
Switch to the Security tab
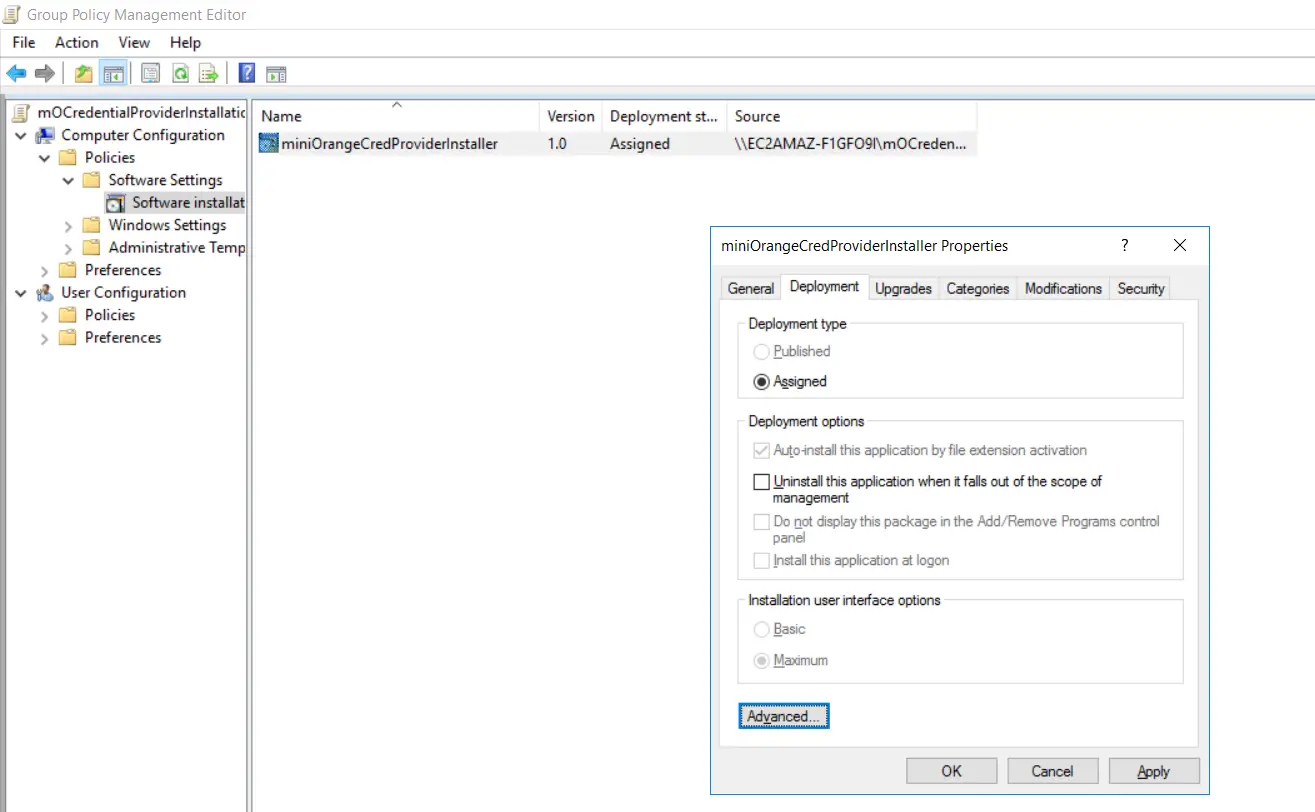click(x=1141, y=288)
